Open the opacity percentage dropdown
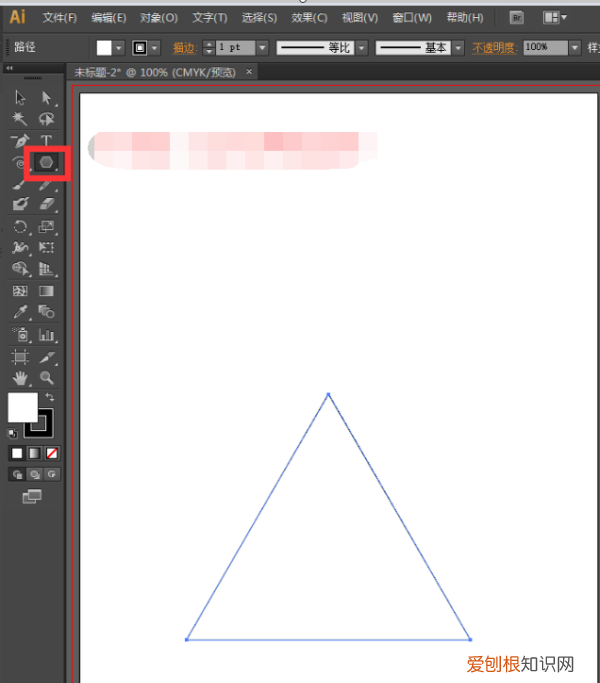The height and width of the screenshot is (683, 600). pos(574,47)
